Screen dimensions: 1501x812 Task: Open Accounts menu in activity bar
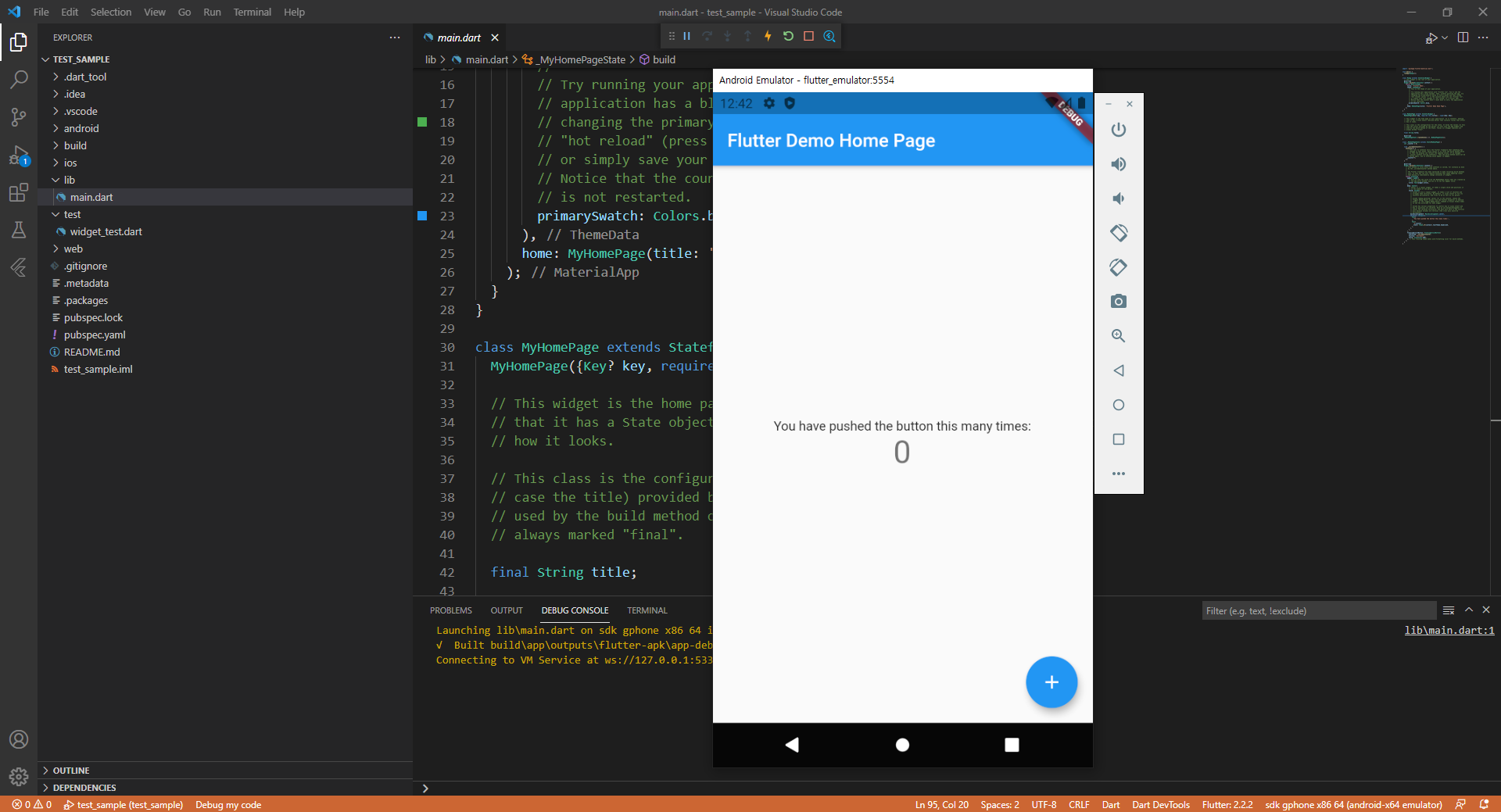[19, 739]
